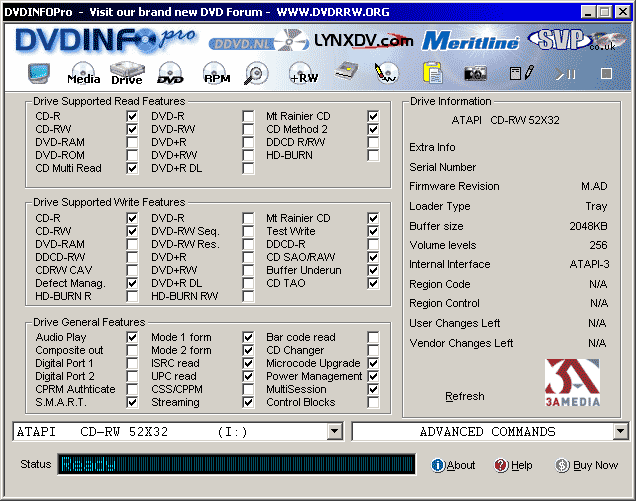Open the ADVANCED COMMANDS dropdown
636x501 pixels.
[620, 432]
